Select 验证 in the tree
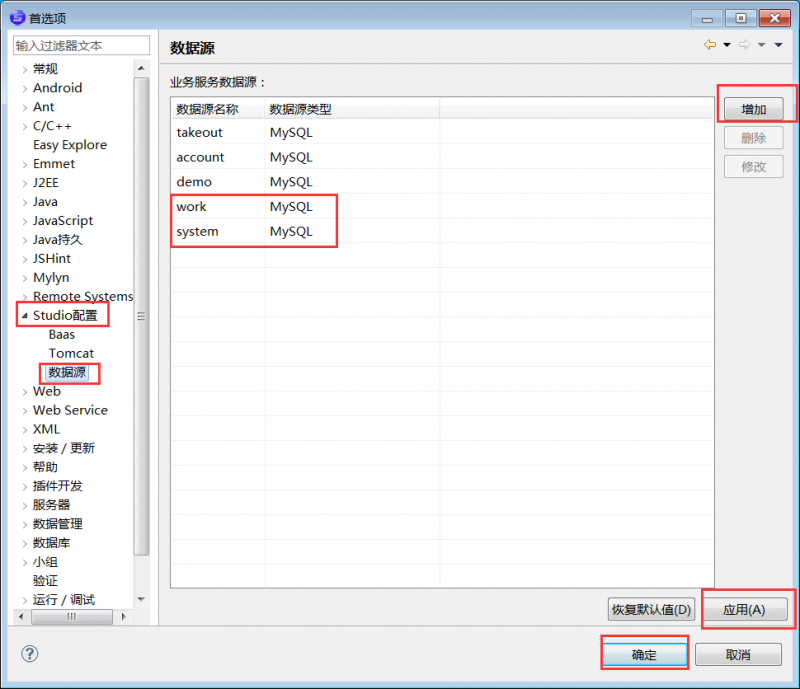Viewport: 800px width, 689px height. pyautogui.click(x=45, y=581)
